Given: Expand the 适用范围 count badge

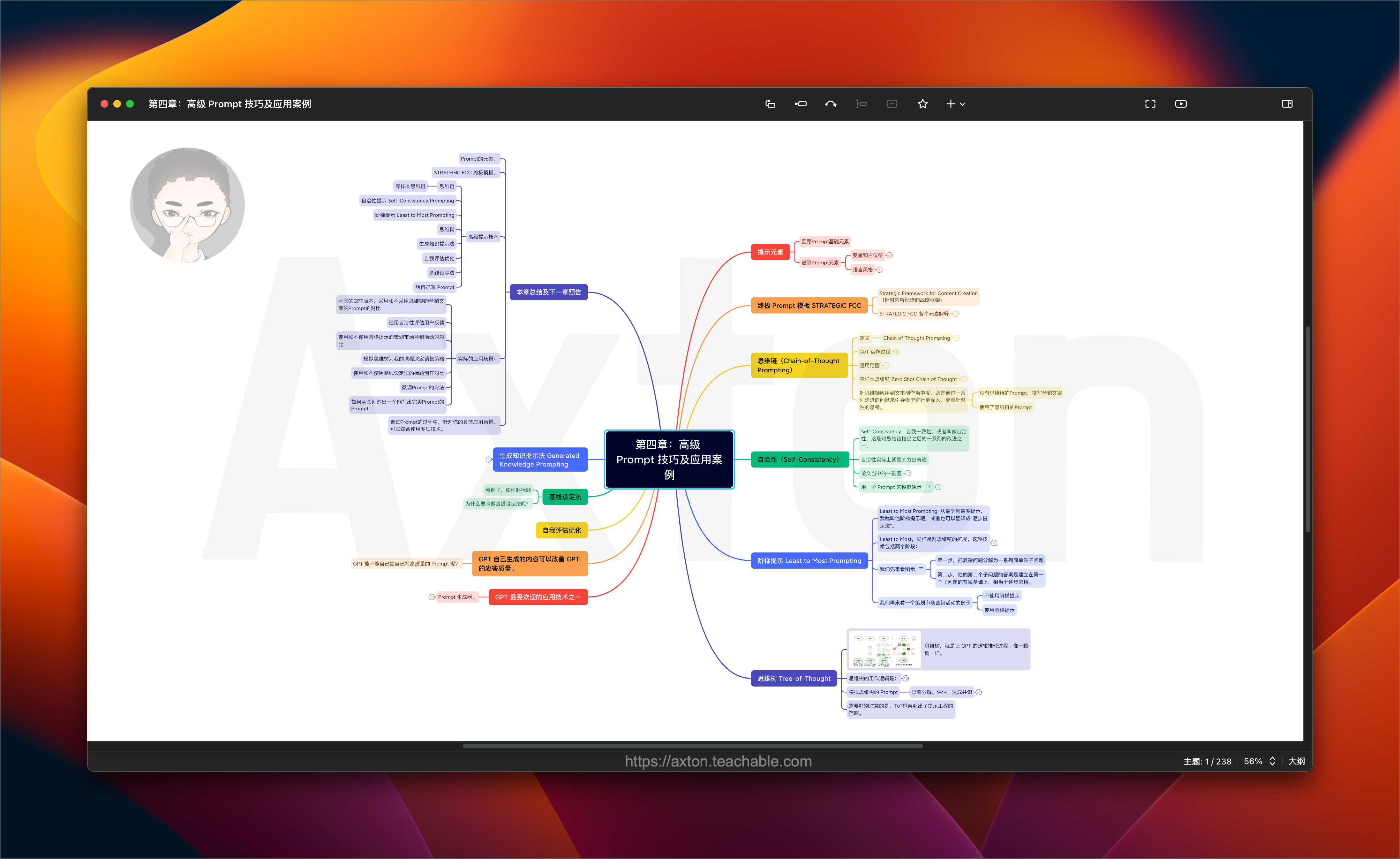Looking at the screenshot, I should (x=886, y=365).
